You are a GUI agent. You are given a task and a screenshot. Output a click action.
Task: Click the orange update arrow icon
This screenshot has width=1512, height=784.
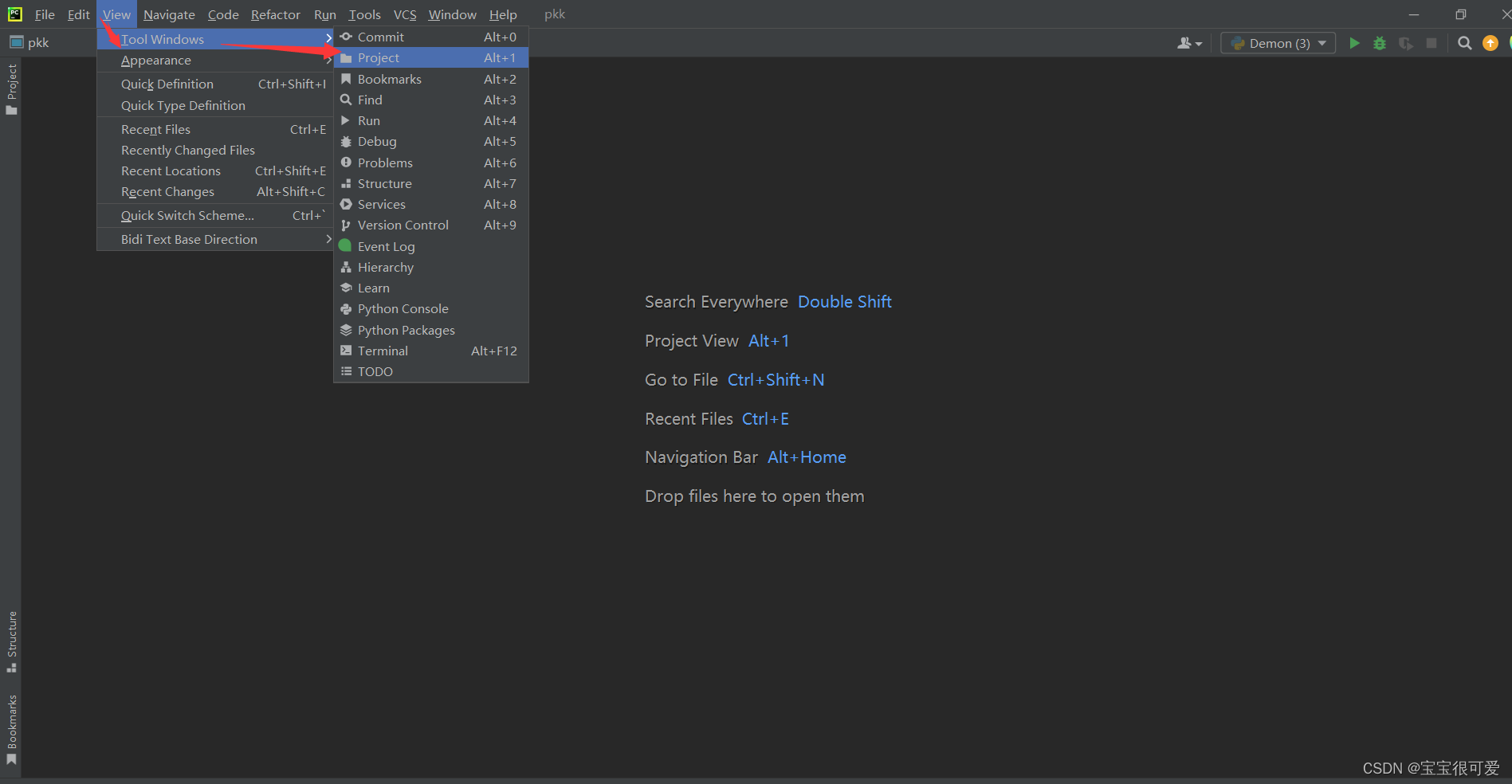[x=1490, y=43]
